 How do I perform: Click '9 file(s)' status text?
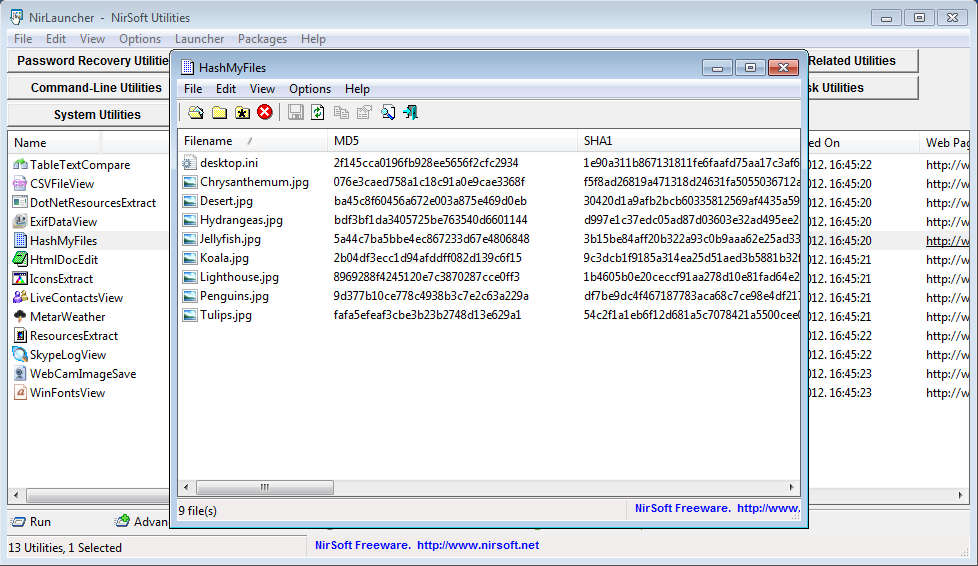198,511
